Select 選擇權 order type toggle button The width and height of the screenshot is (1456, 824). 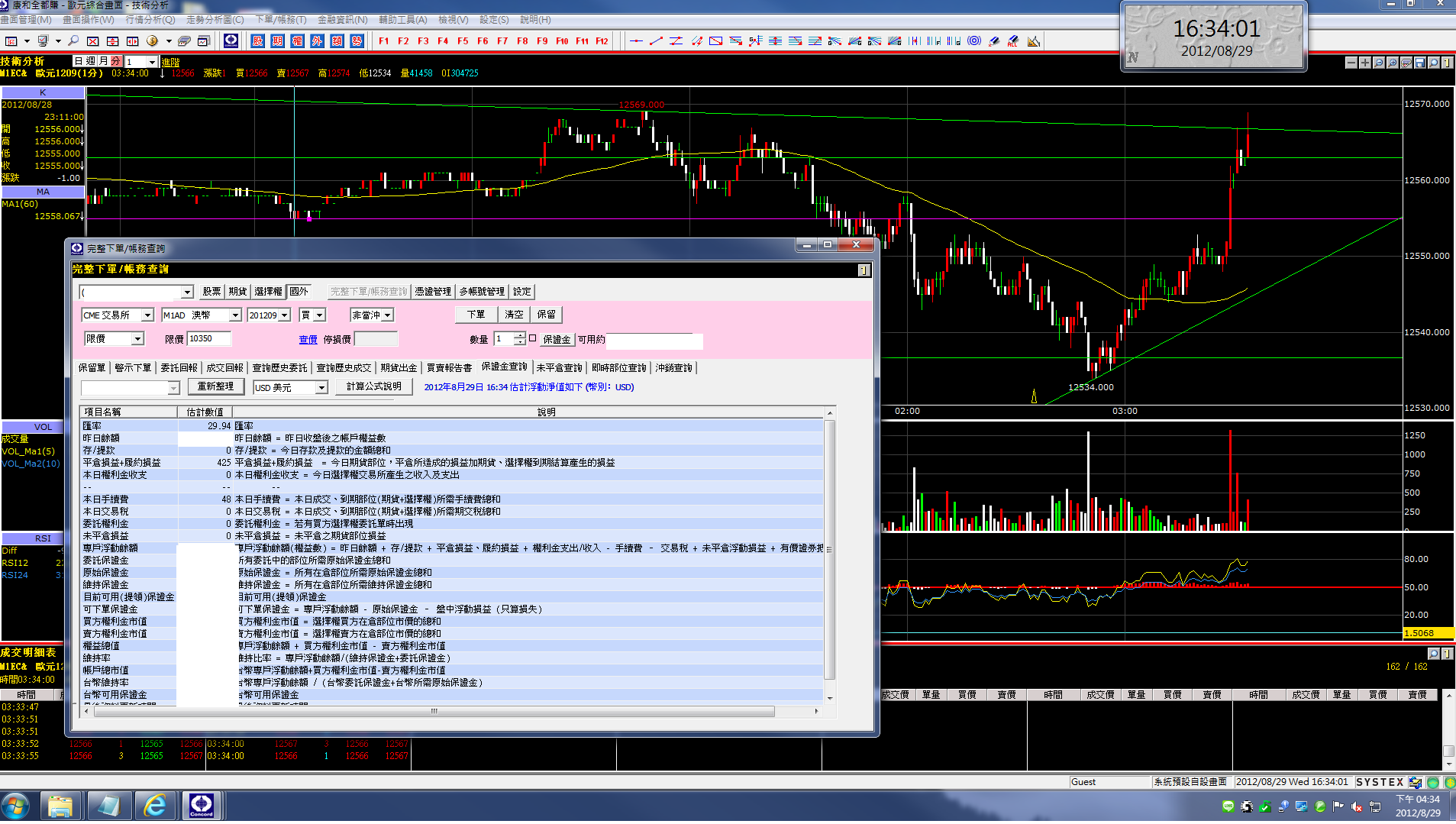pyautogui.click(x=269, y=292)
